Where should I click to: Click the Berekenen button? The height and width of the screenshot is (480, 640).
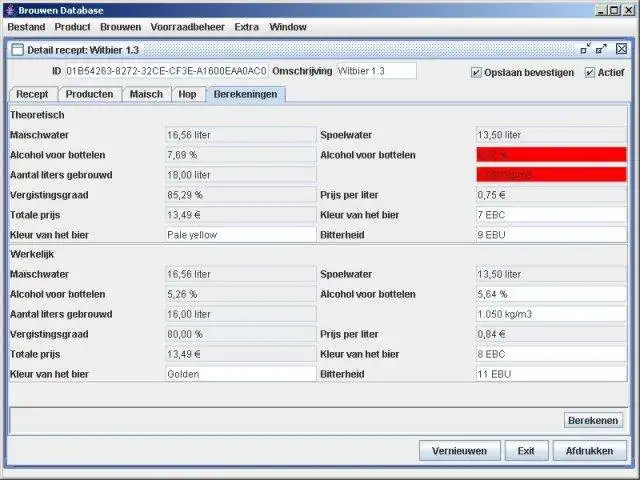pyautogui.click(x=593, y=420)
